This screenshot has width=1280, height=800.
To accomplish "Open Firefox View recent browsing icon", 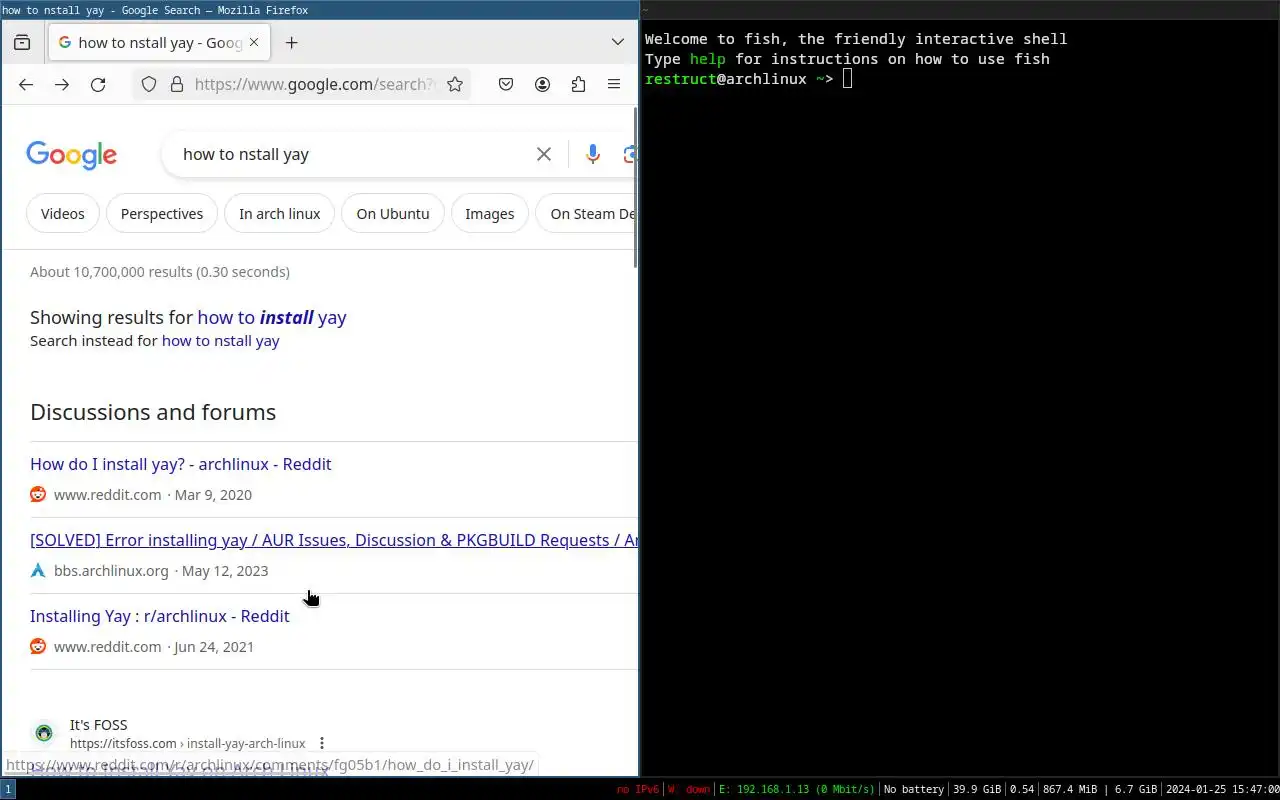I will 22,43.
